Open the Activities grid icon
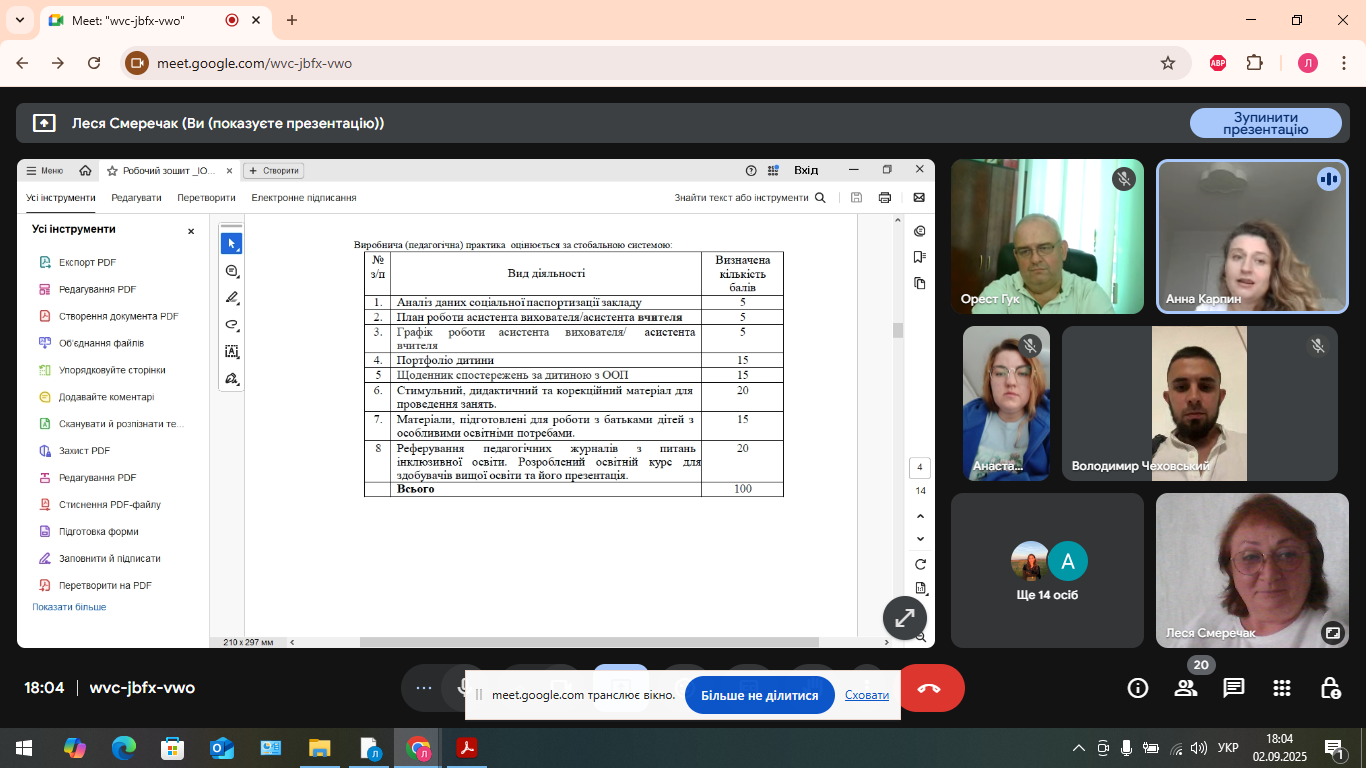 pos(1282,688)
